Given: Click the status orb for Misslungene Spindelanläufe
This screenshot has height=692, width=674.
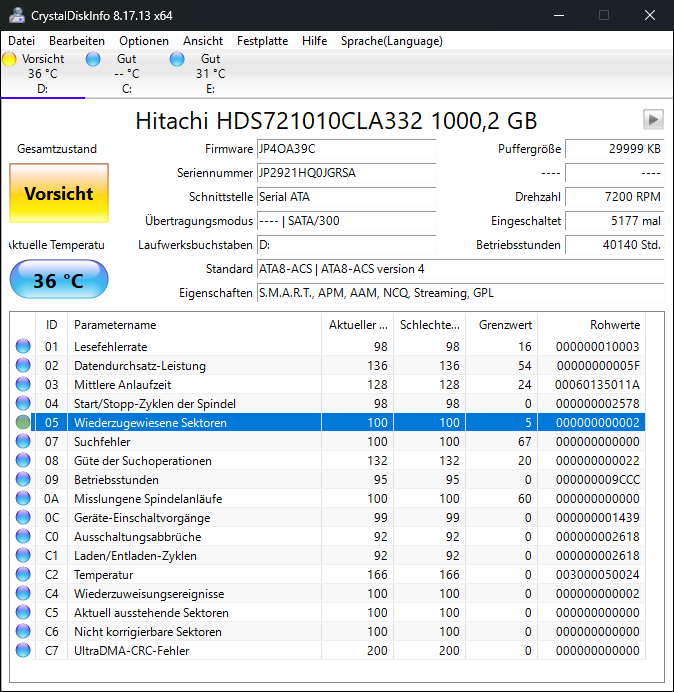Looking at the screenshot, I should [x=23, y=498].
